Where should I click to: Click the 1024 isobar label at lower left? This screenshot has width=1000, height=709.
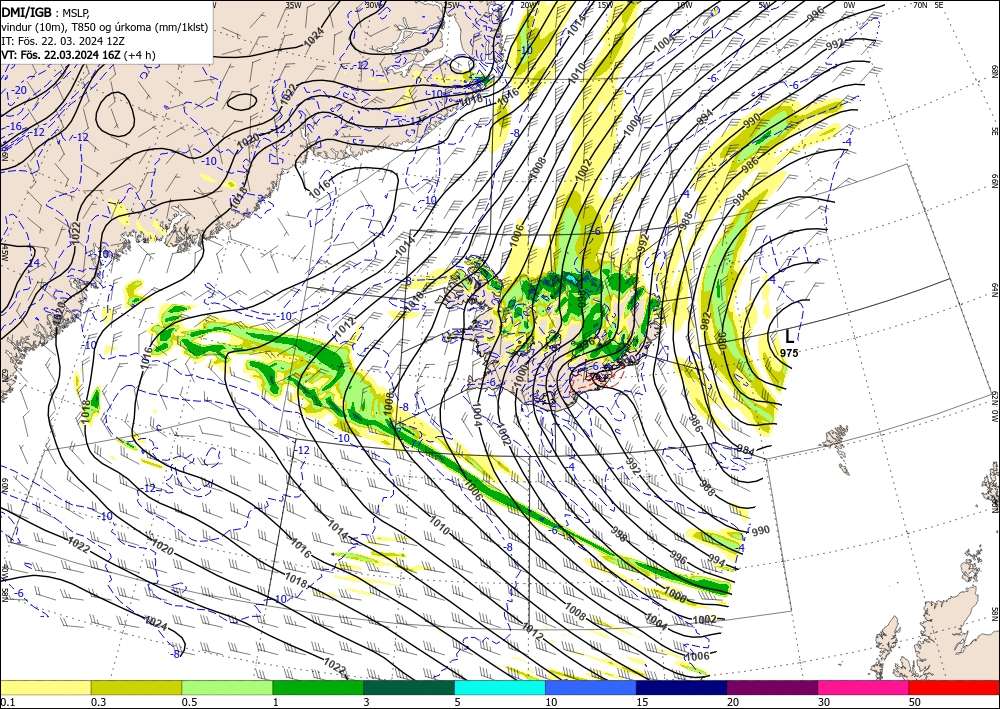tap(156, 624)
